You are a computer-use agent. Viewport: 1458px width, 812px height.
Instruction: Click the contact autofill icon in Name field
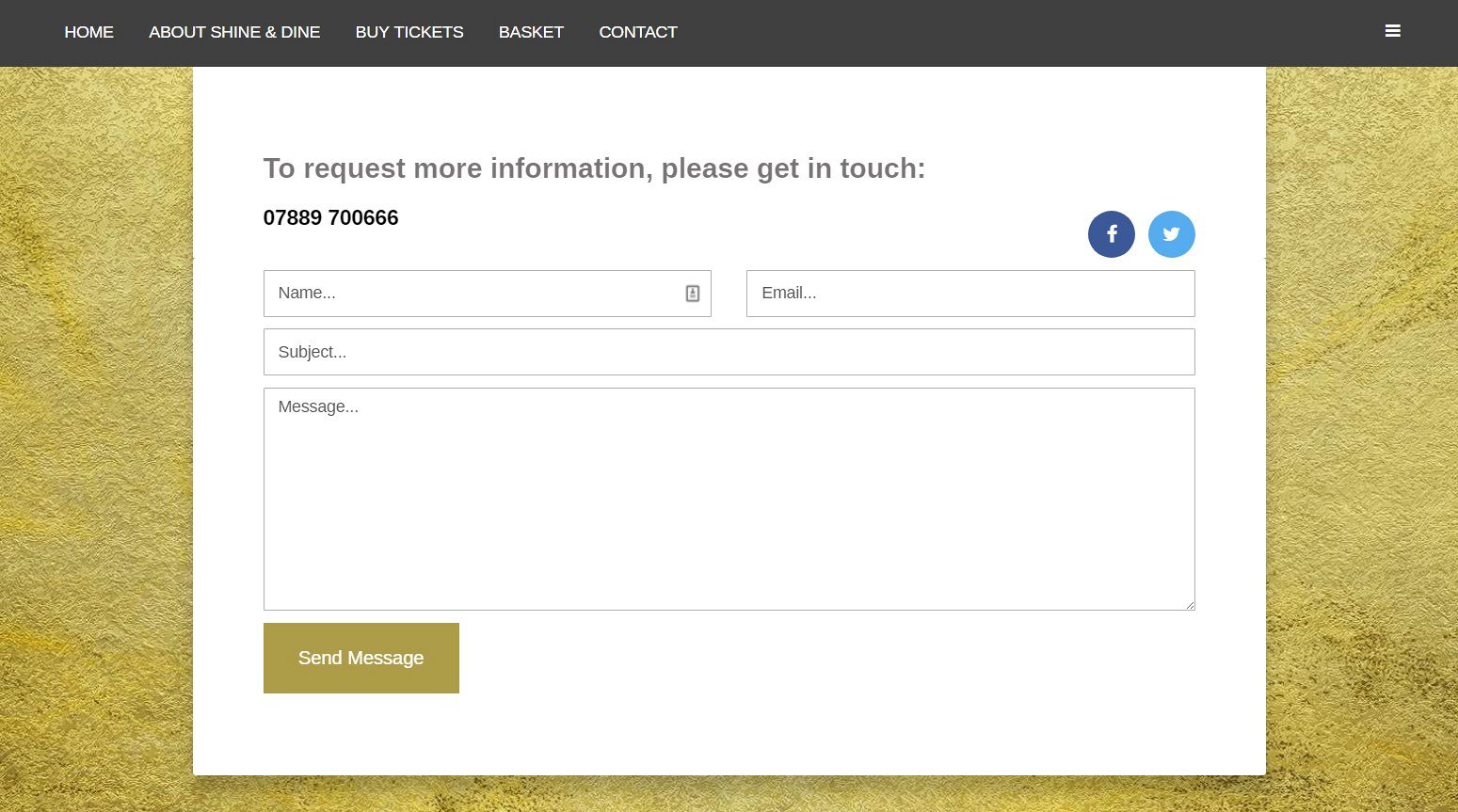(x=692, y=294)
